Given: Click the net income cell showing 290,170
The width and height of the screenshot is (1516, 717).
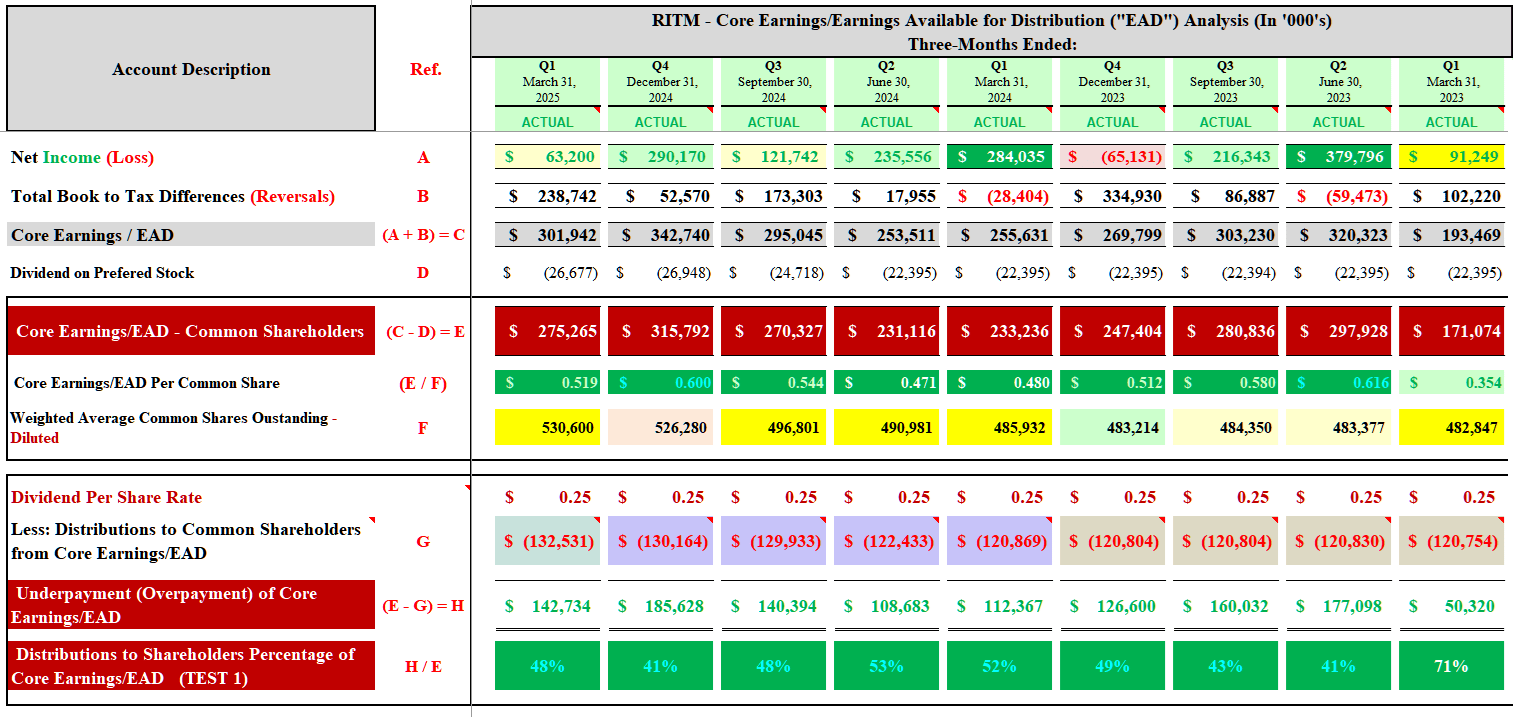Looking at the screenshot, I should (x=661, y=157).
